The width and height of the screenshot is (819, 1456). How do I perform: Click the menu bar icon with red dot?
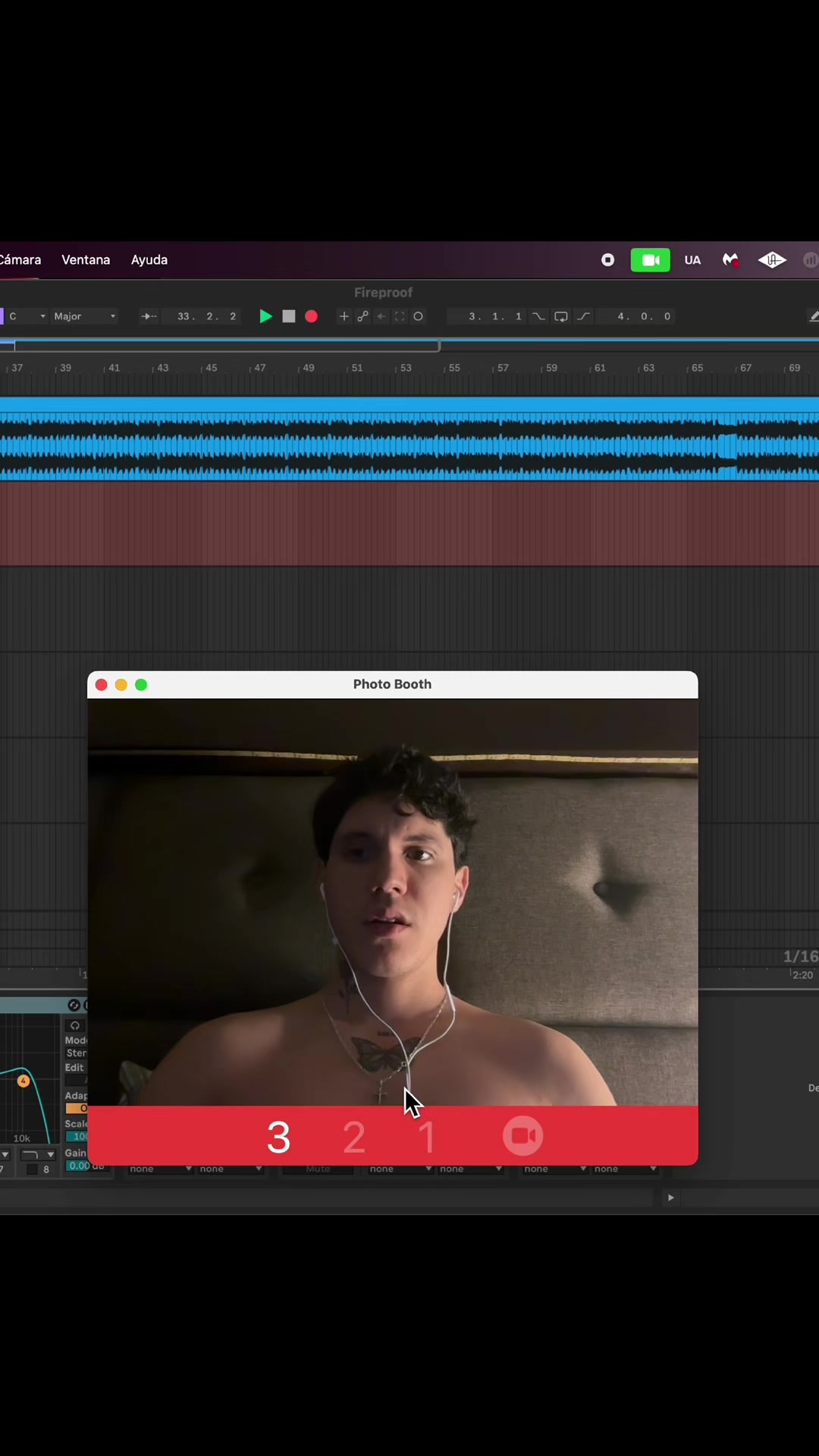[730, 260]
